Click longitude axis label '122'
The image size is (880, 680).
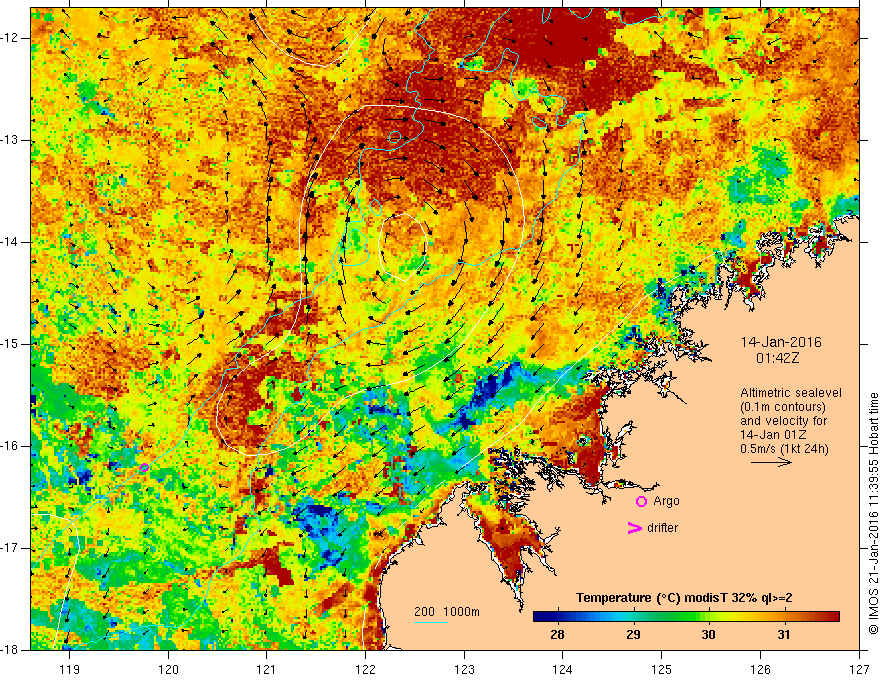pyautogui.click(x=365, y=669)
